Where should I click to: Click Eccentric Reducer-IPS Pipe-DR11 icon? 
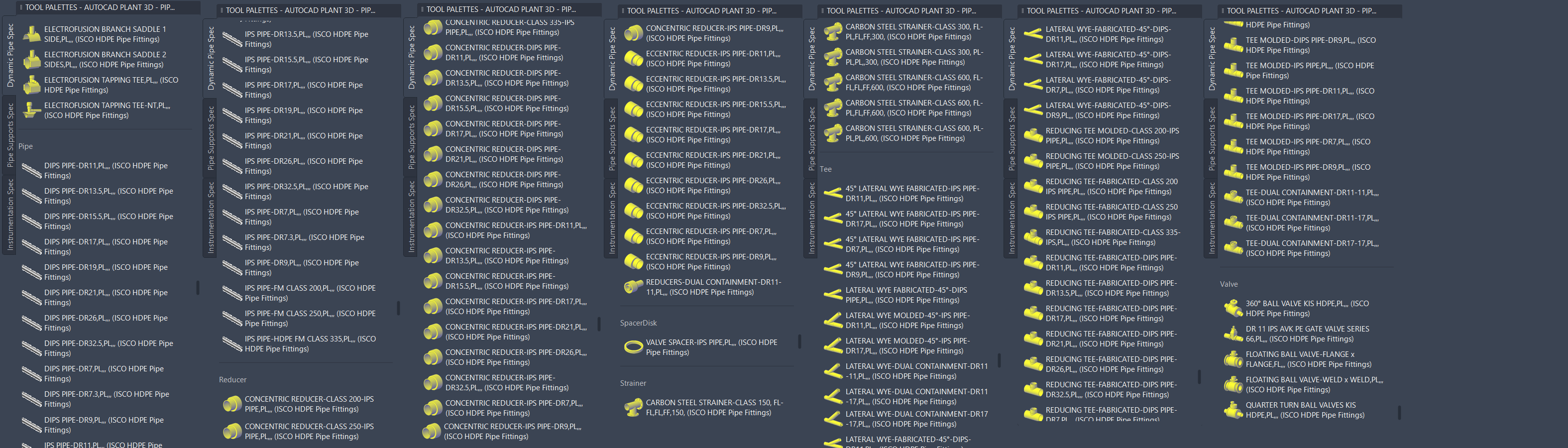(634, 58)
